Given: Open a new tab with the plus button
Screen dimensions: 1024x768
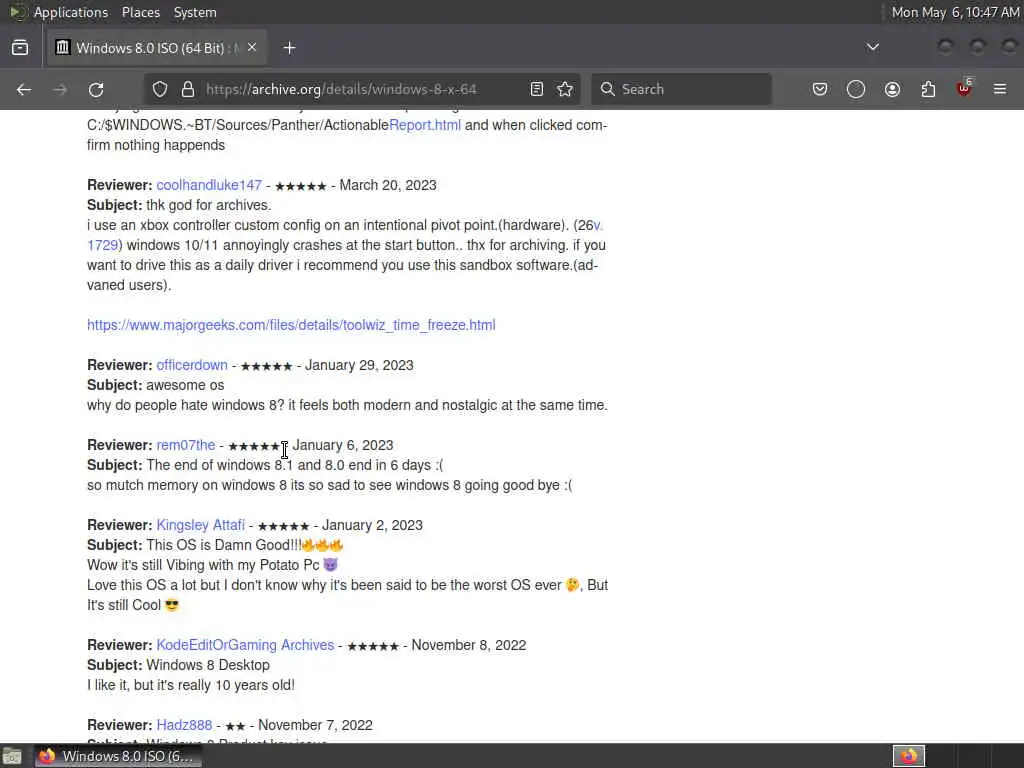Looking at the screenshot, I should (289, 48).
